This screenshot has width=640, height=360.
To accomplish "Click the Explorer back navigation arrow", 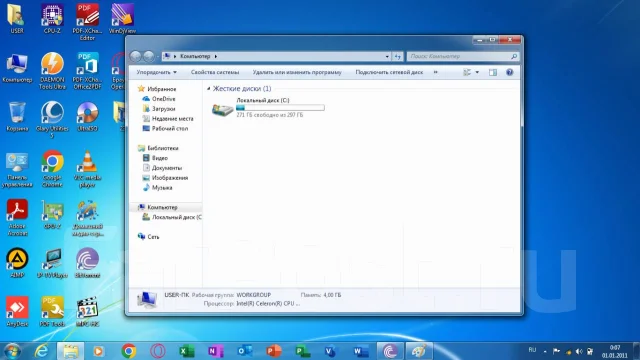I will [136, 56].
